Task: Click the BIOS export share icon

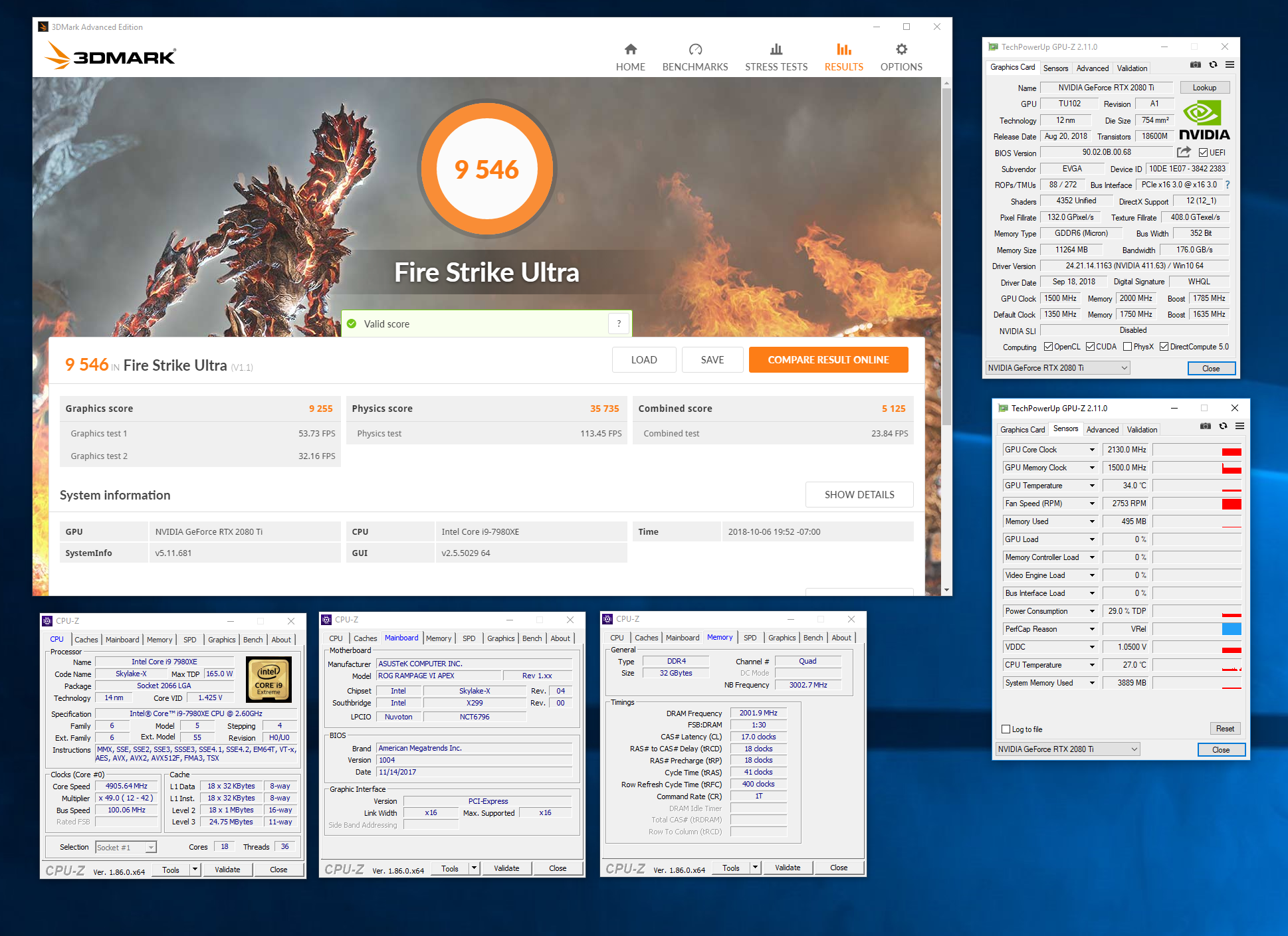Action: (x=1184, y=152)
